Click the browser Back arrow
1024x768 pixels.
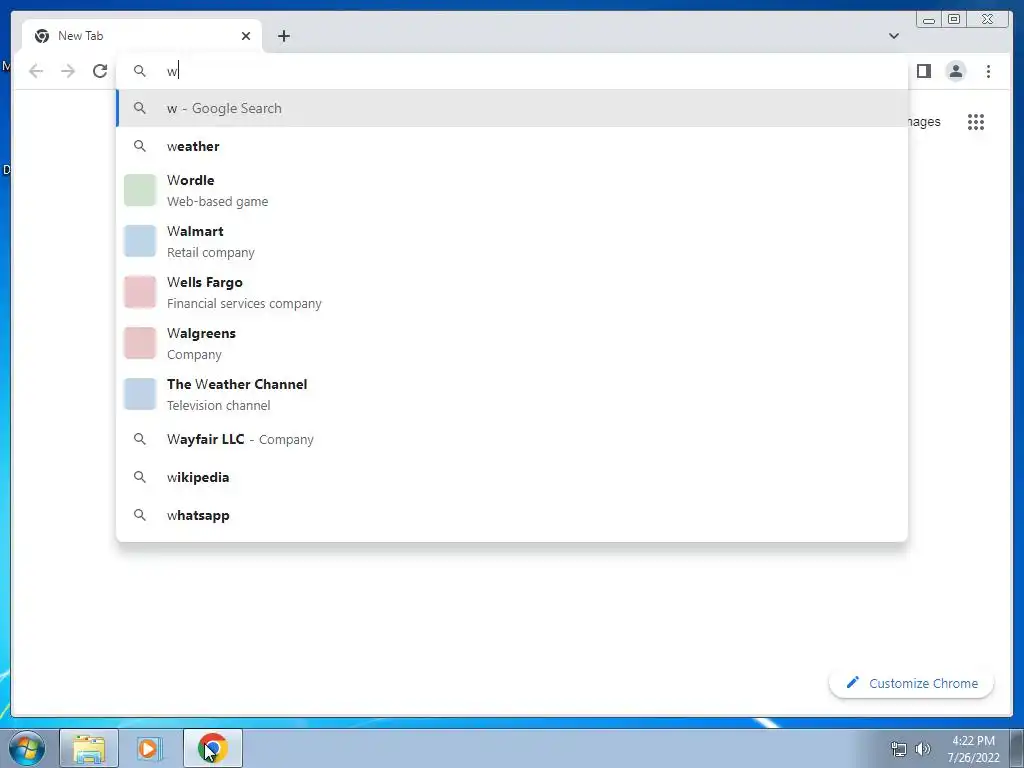[36, 71]
